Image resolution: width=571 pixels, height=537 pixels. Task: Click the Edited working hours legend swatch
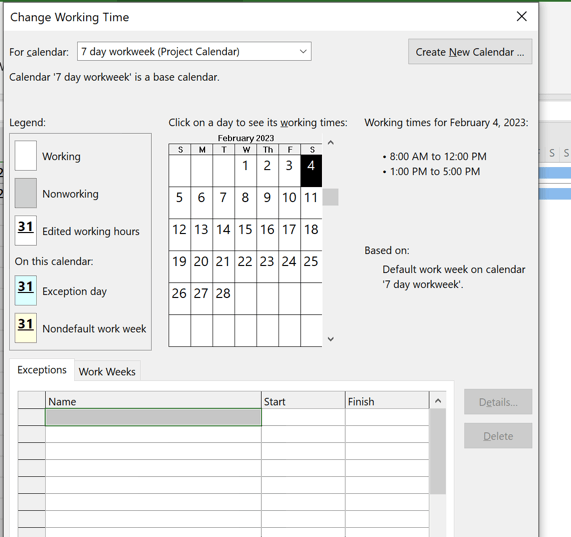[25, 230]
